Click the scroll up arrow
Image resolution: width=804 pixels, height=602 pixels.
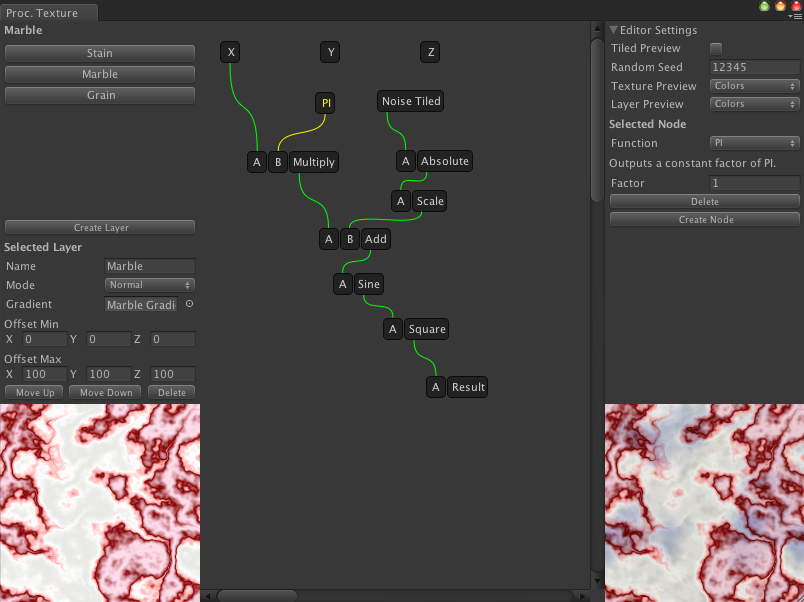point(597,29)
